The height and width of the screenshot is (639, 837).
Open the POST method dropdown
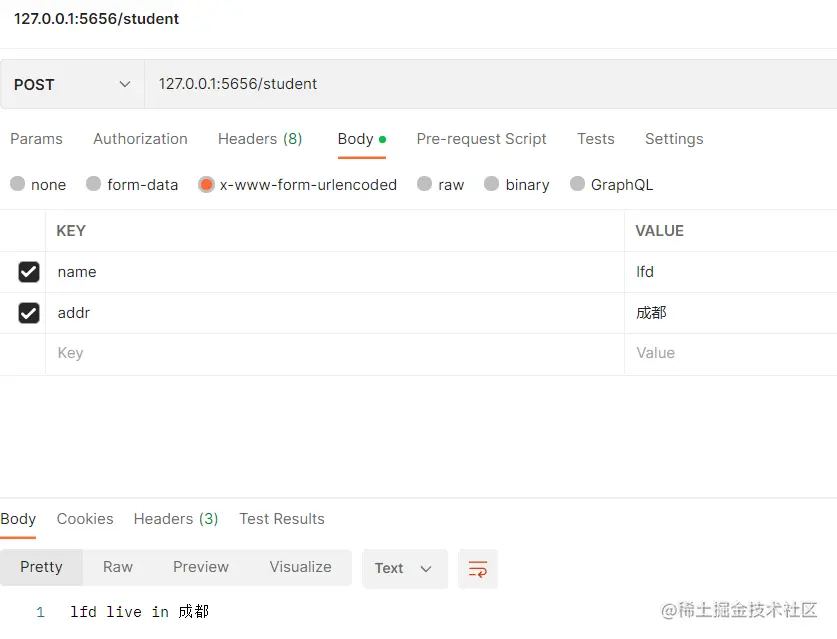tap(72, 84)
